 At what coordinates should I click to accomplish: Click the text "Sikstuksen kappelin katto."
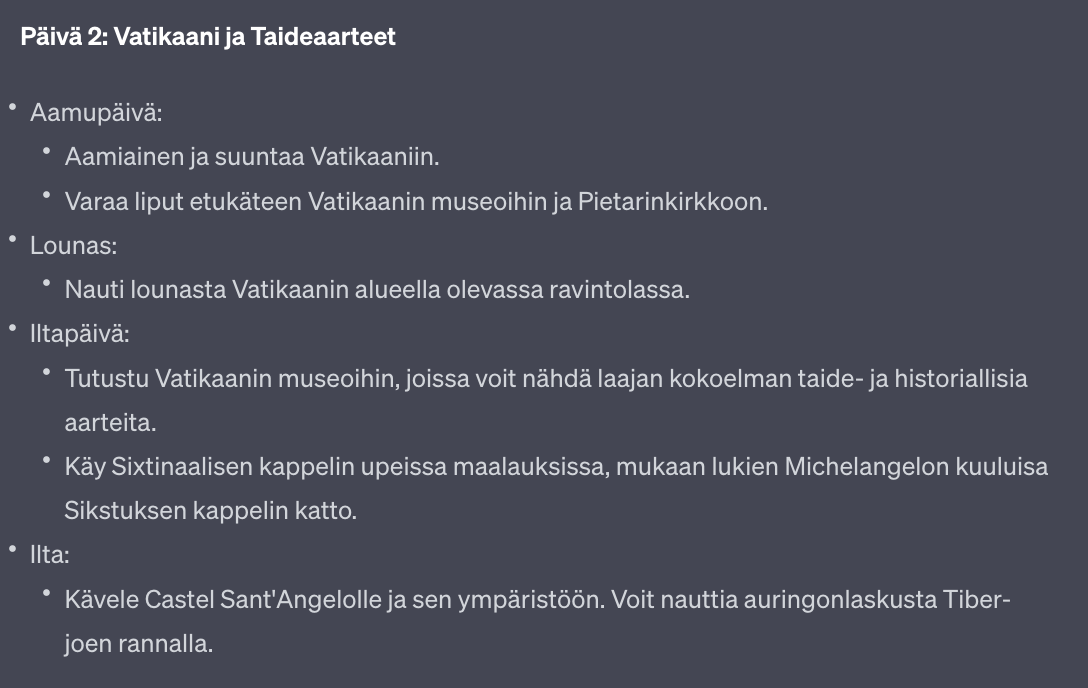click(210, 511)
